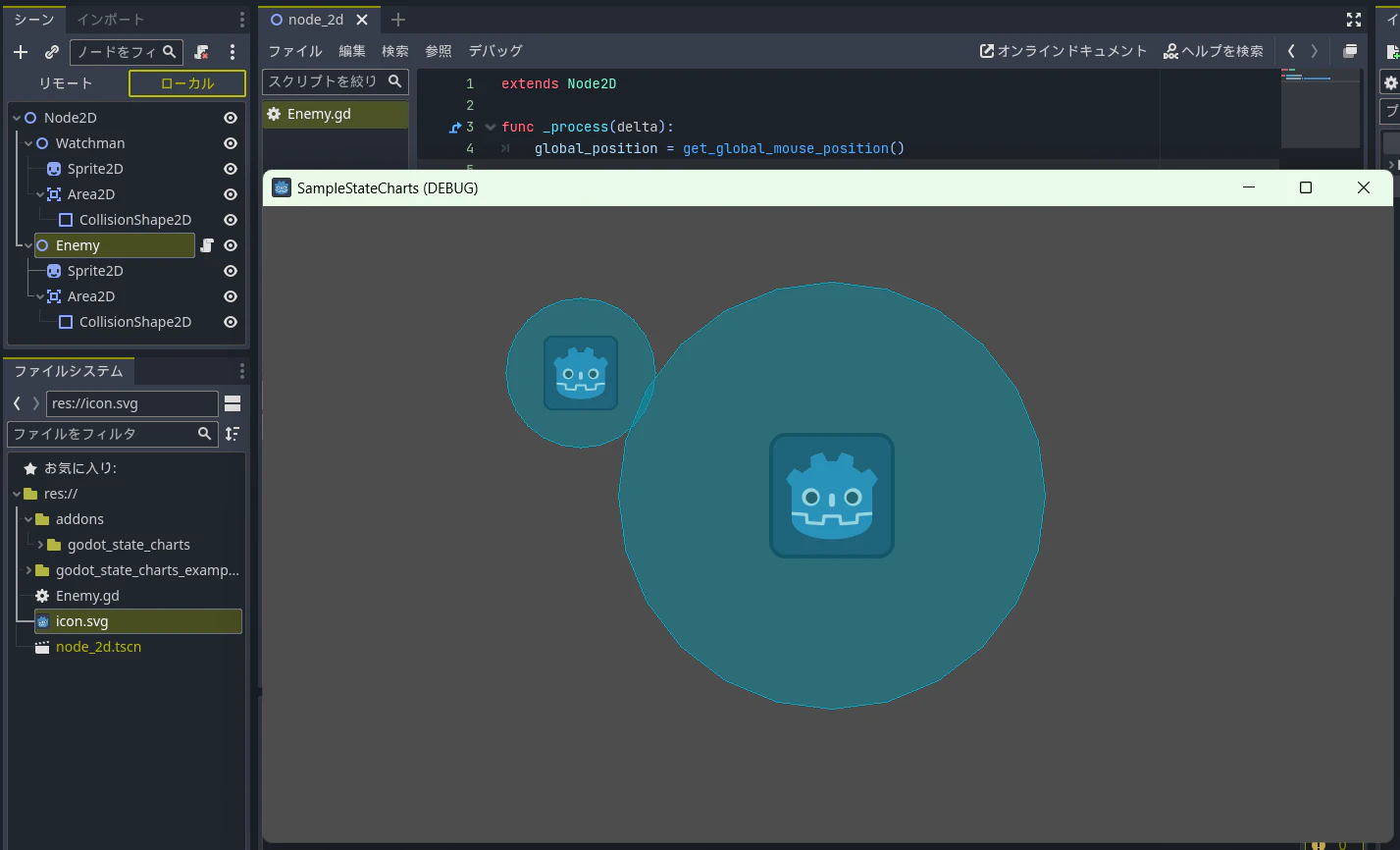This screenshot has height=850, width=1400.
Task: Toggle visibility of Node2D root node
Action: click(231, 118)
